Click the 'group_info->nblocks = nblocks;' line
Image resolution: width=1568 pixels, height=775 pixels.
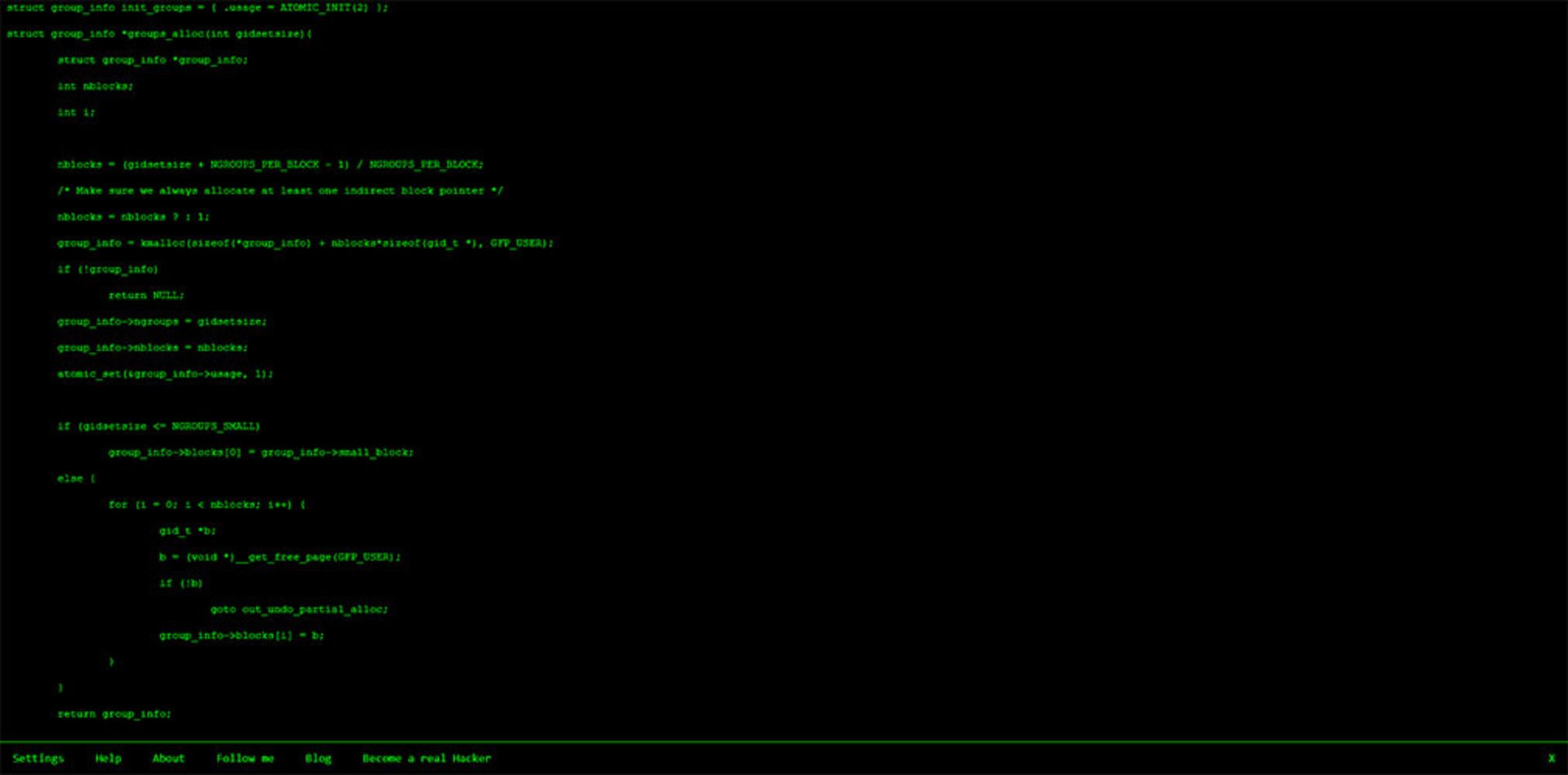(153, 347)
